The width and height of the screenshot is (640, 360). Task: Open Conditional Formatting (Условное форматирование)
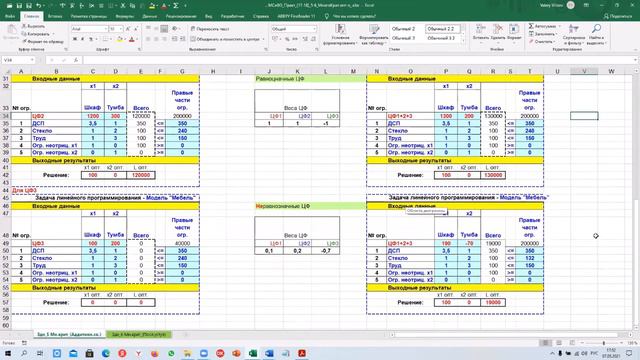pyautogui.click(x=340, y=34)
